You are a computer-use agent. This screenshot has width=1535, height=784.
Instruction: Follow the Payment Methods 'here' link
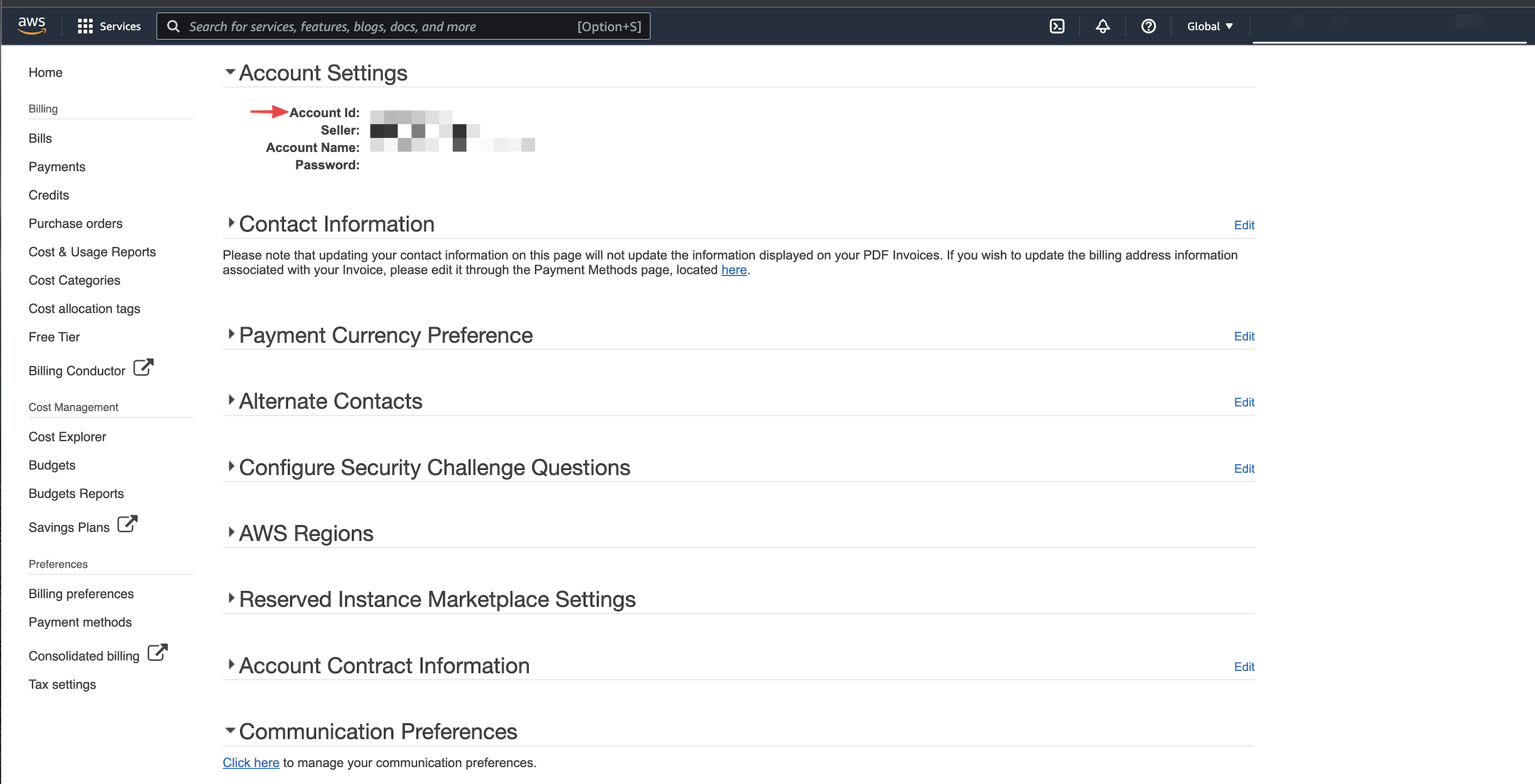coord(734,270)
